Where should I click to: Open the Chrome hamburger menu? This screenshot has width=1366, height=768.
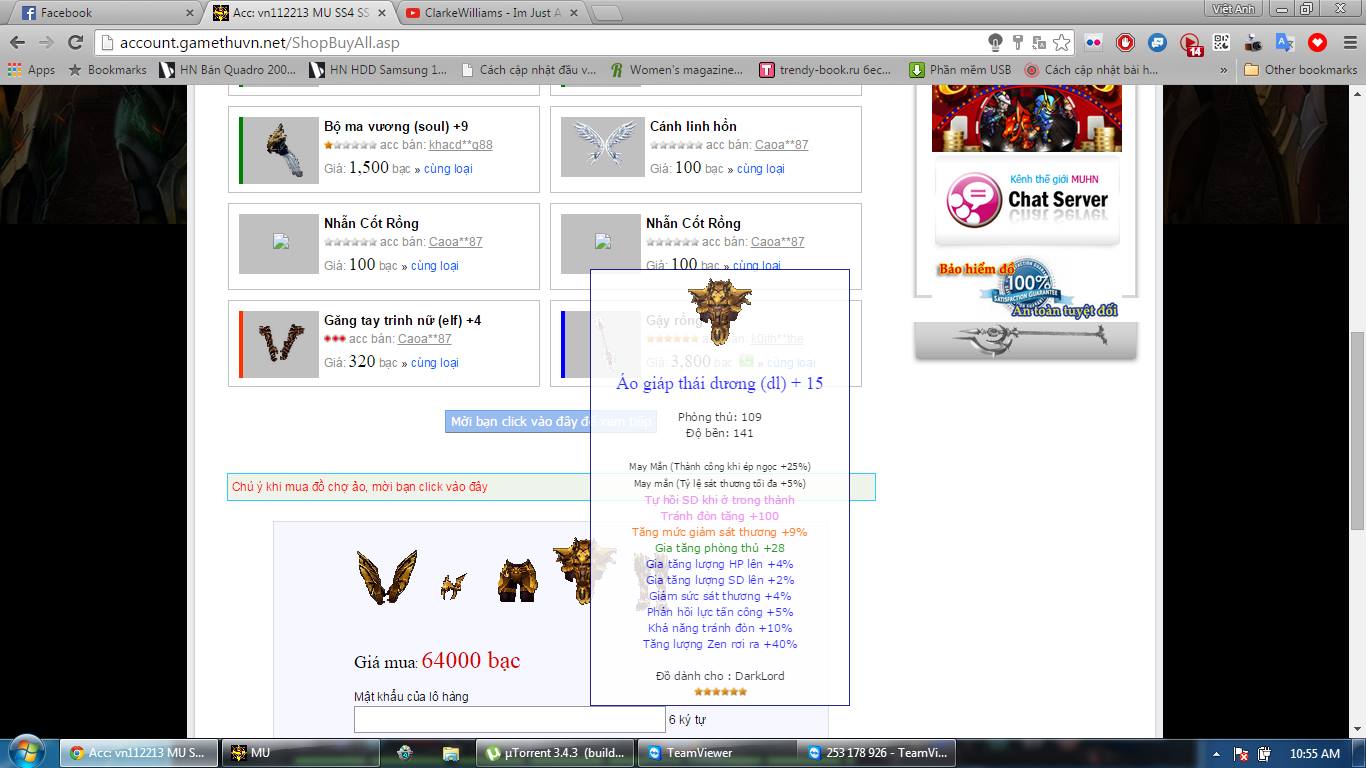(1348, 43)
